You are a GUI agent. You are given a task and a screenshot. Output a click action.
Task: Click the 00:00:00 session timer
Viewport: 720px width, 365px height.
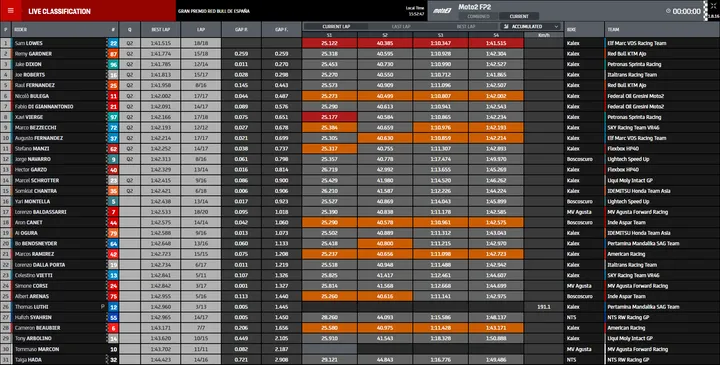tap(686, 11)
